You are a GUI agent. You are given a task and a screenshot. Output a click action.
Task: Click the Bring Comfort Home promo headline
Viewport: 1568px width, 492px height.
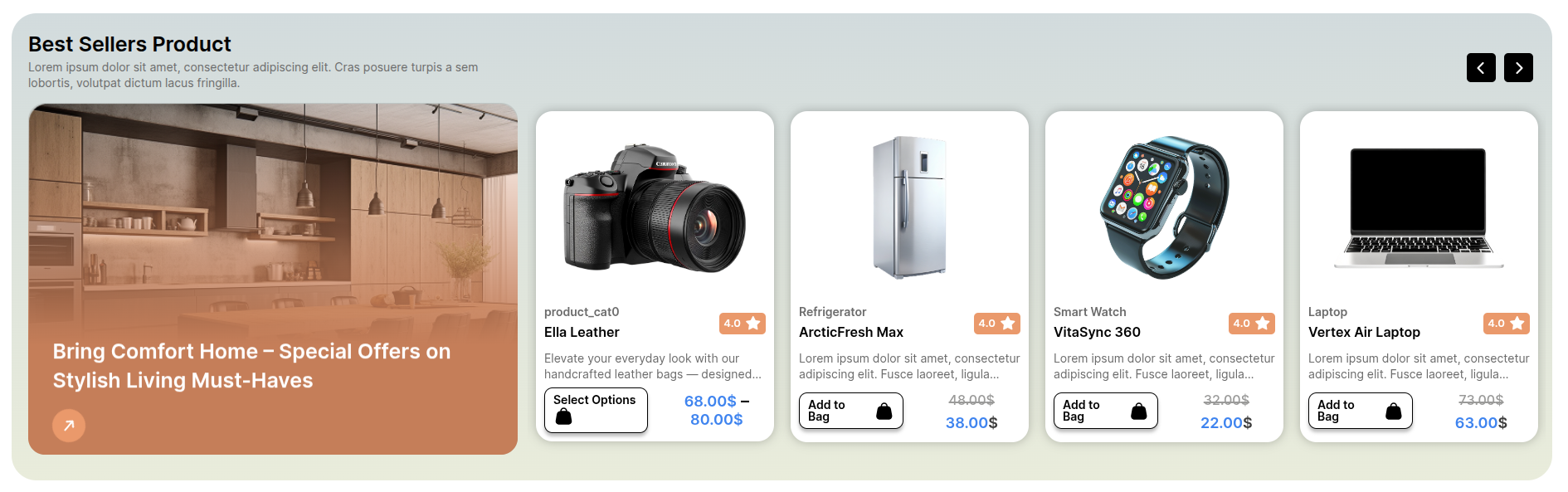[251, 366]
